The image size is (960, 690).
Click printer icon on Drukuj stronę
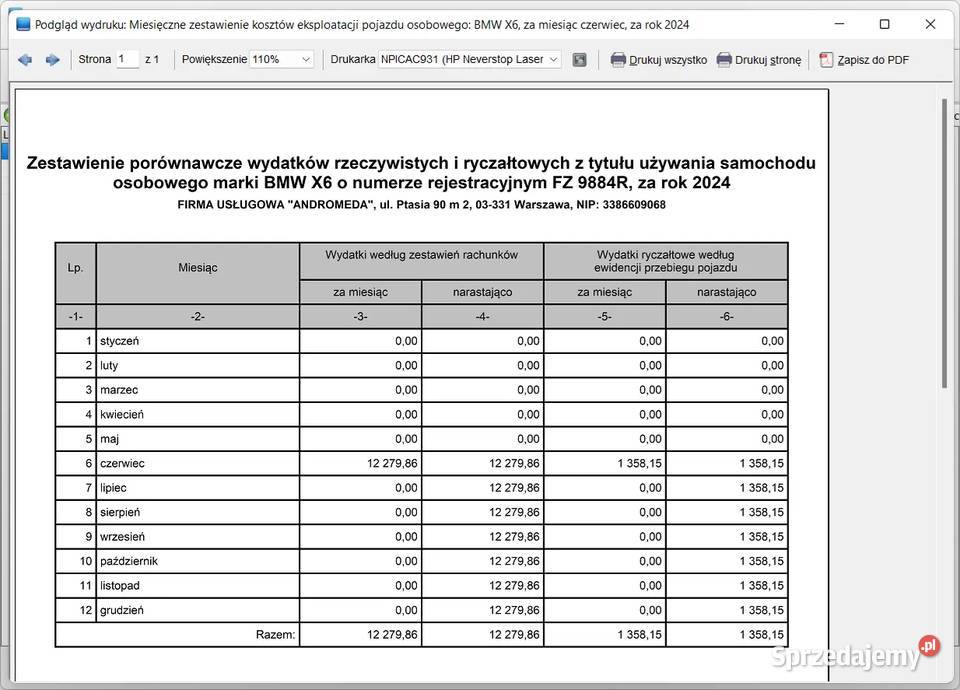click(723, 59)
